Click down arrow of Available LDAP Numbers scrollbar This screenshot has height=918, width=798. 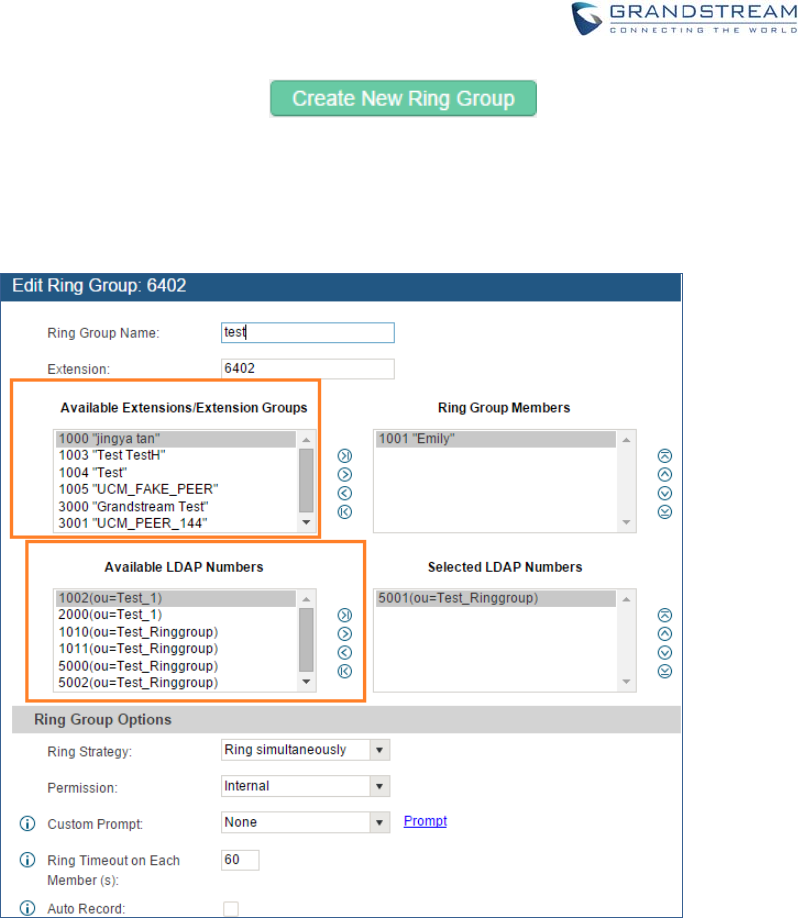[306, 681]
